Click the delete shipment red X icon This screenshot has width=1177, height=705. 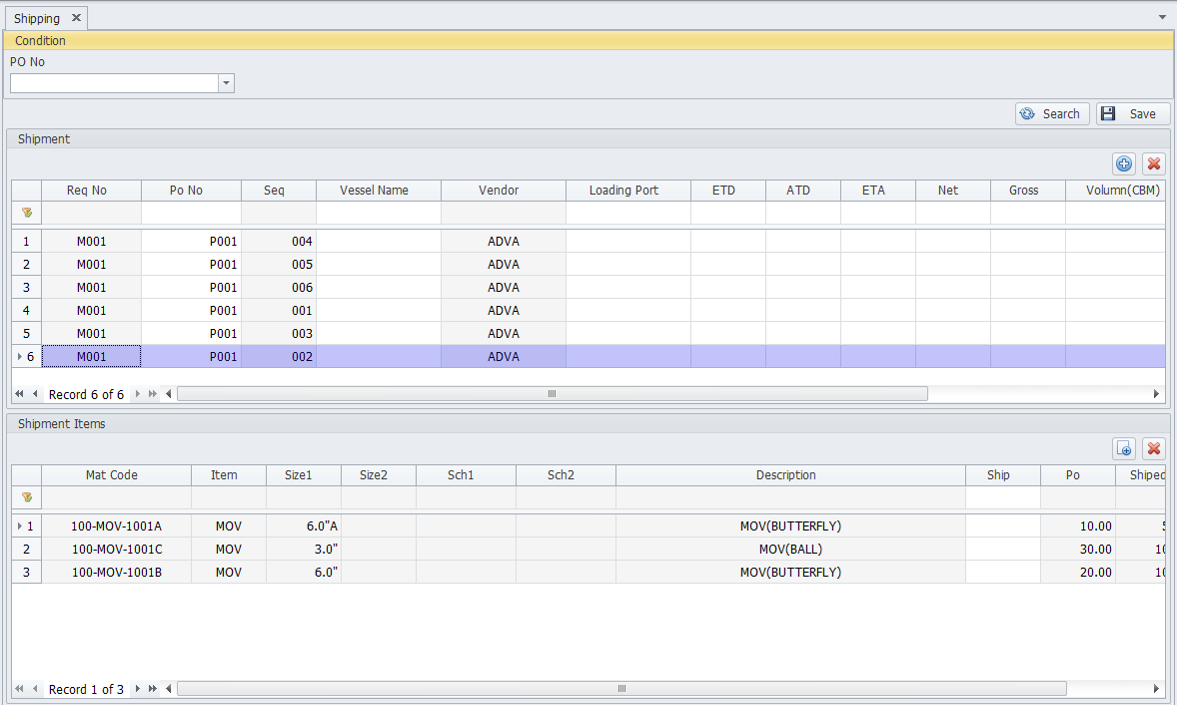pos(1154,164)
